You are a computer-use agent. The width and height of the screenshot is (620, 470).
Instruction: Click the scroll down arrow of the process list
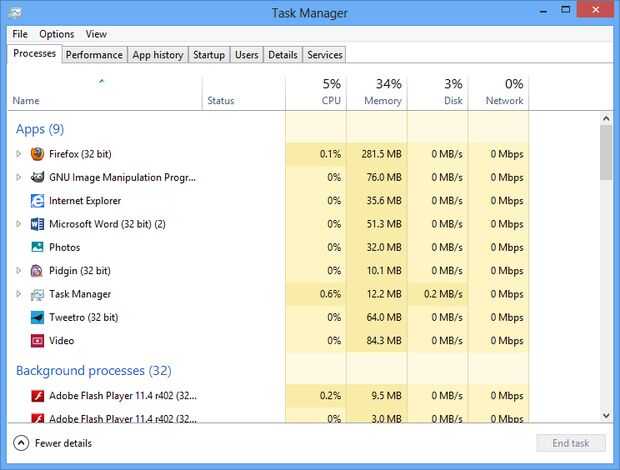[606, 414]
